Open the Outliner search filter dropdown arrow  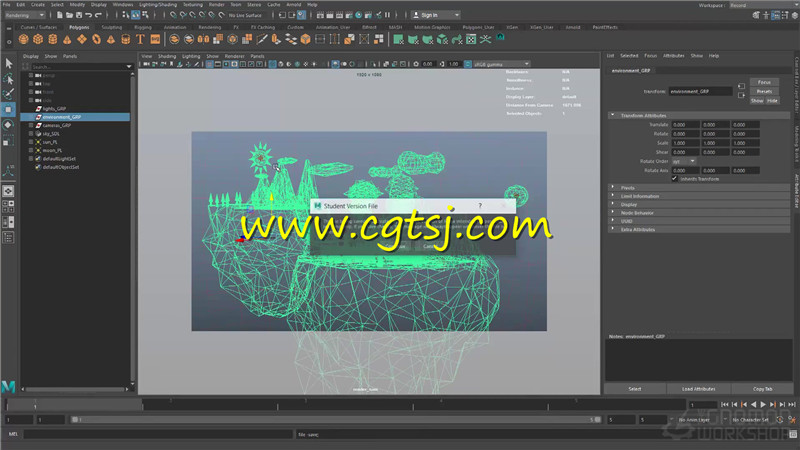tap(129, 67)
